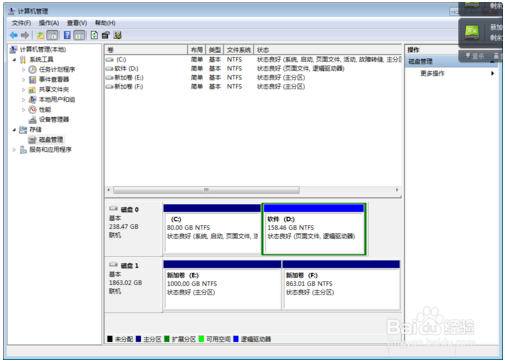The height and width of the screenshot is (361, 505).
Task: Select the 计算机管理(本地) root node
Action: [x=38, y=49]
